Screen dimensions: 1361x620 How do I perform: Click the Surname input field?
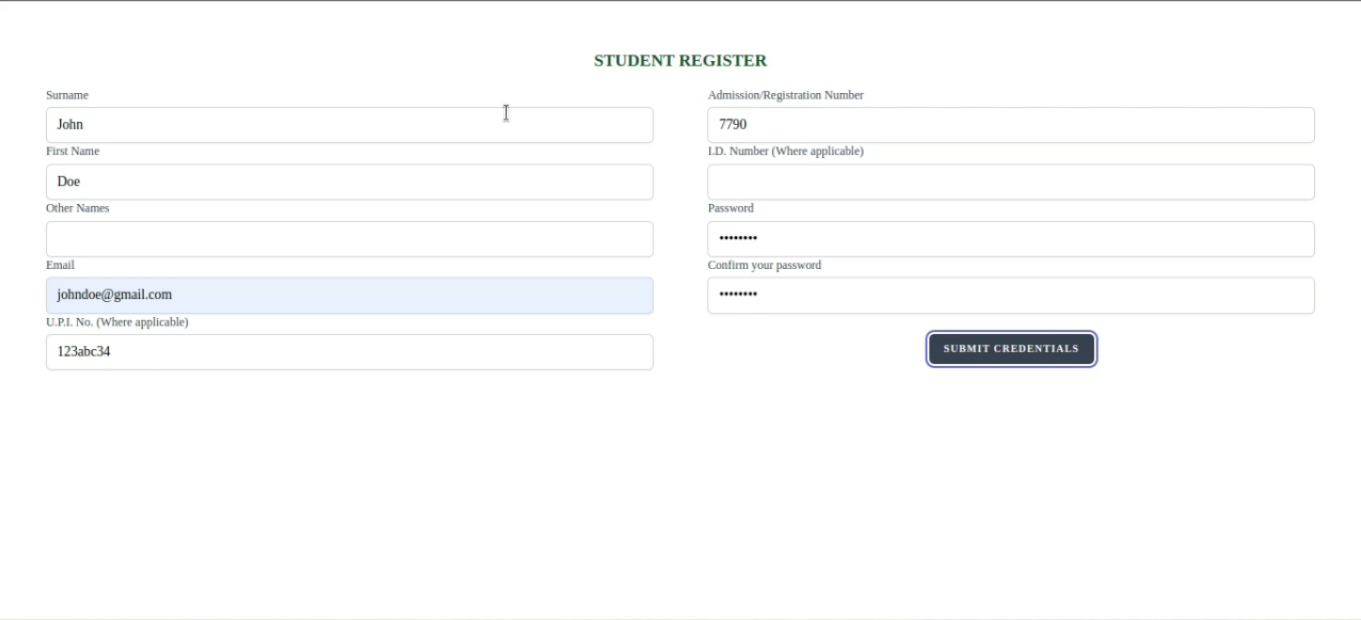(x=349, y=124)
